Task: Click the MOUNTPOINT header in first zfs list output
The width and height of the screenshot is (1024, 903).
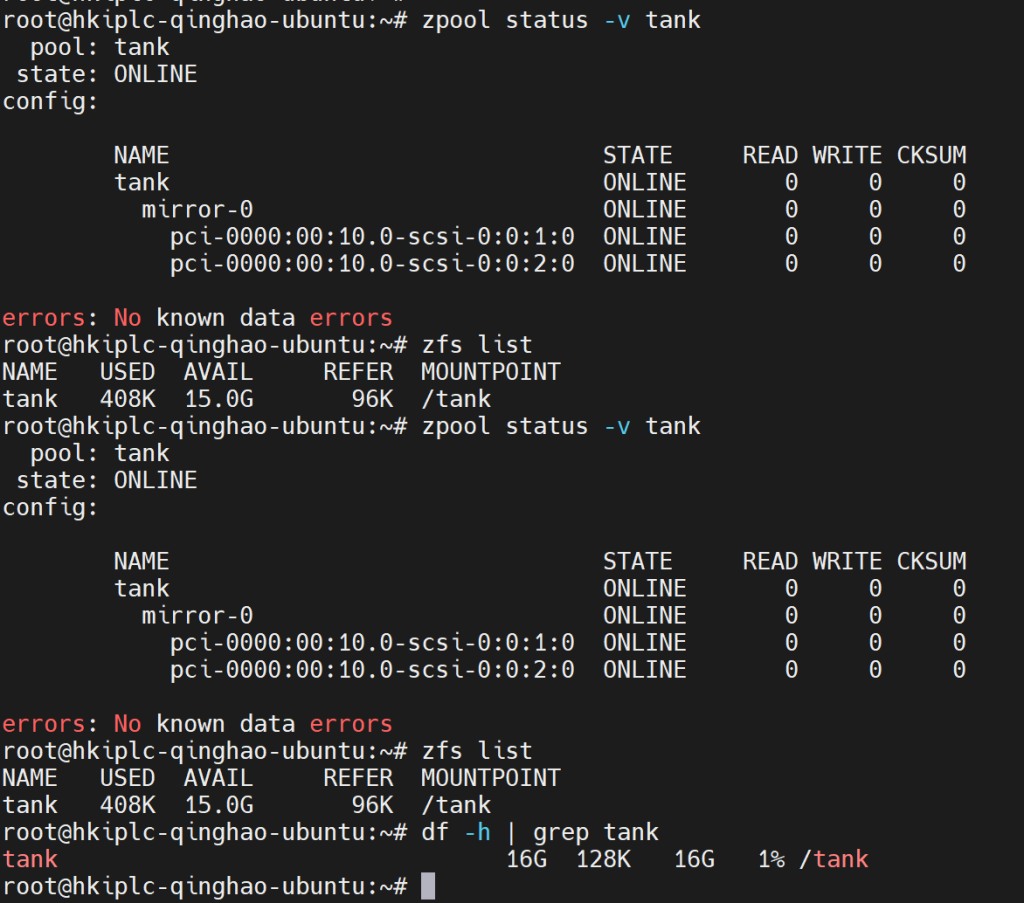Action: point(490,372)
